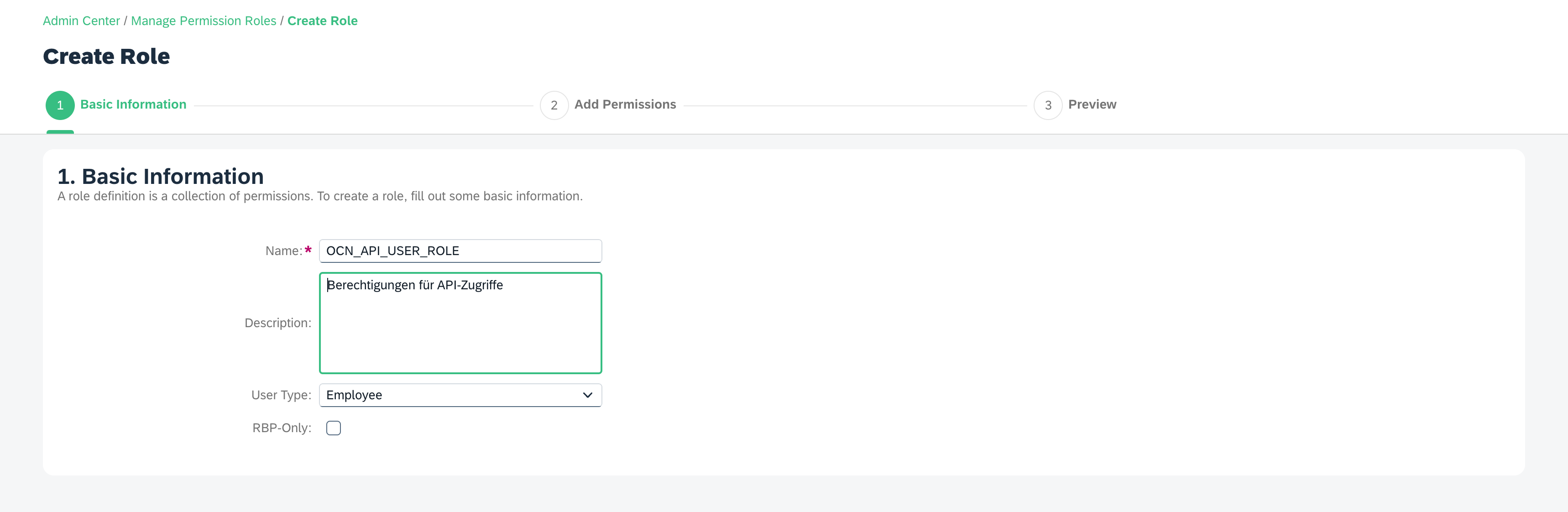Screen dimensions: 1568x512
Task: Click the User Type dropdown chevron arrow
Action: click(x=587, y=395)
